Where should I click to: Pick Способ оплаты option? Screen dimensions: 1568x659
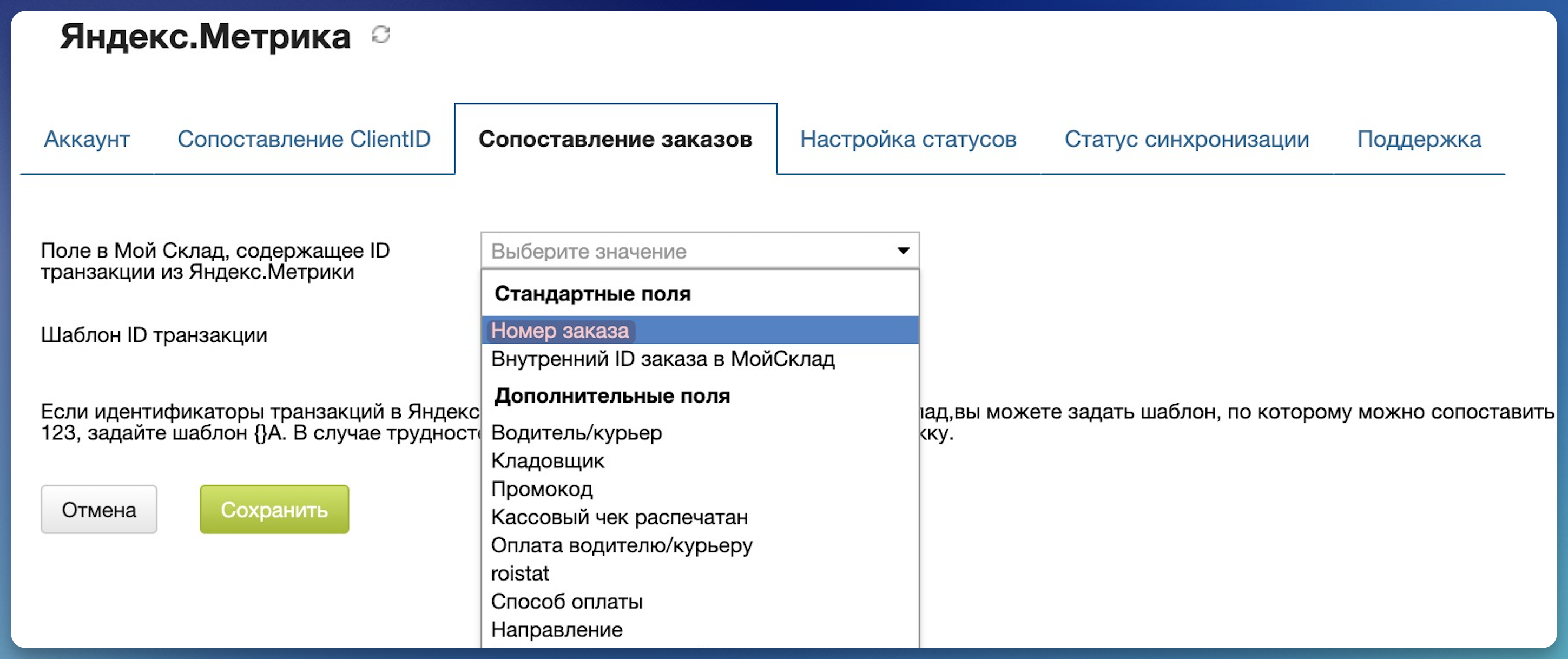[700, 601]
